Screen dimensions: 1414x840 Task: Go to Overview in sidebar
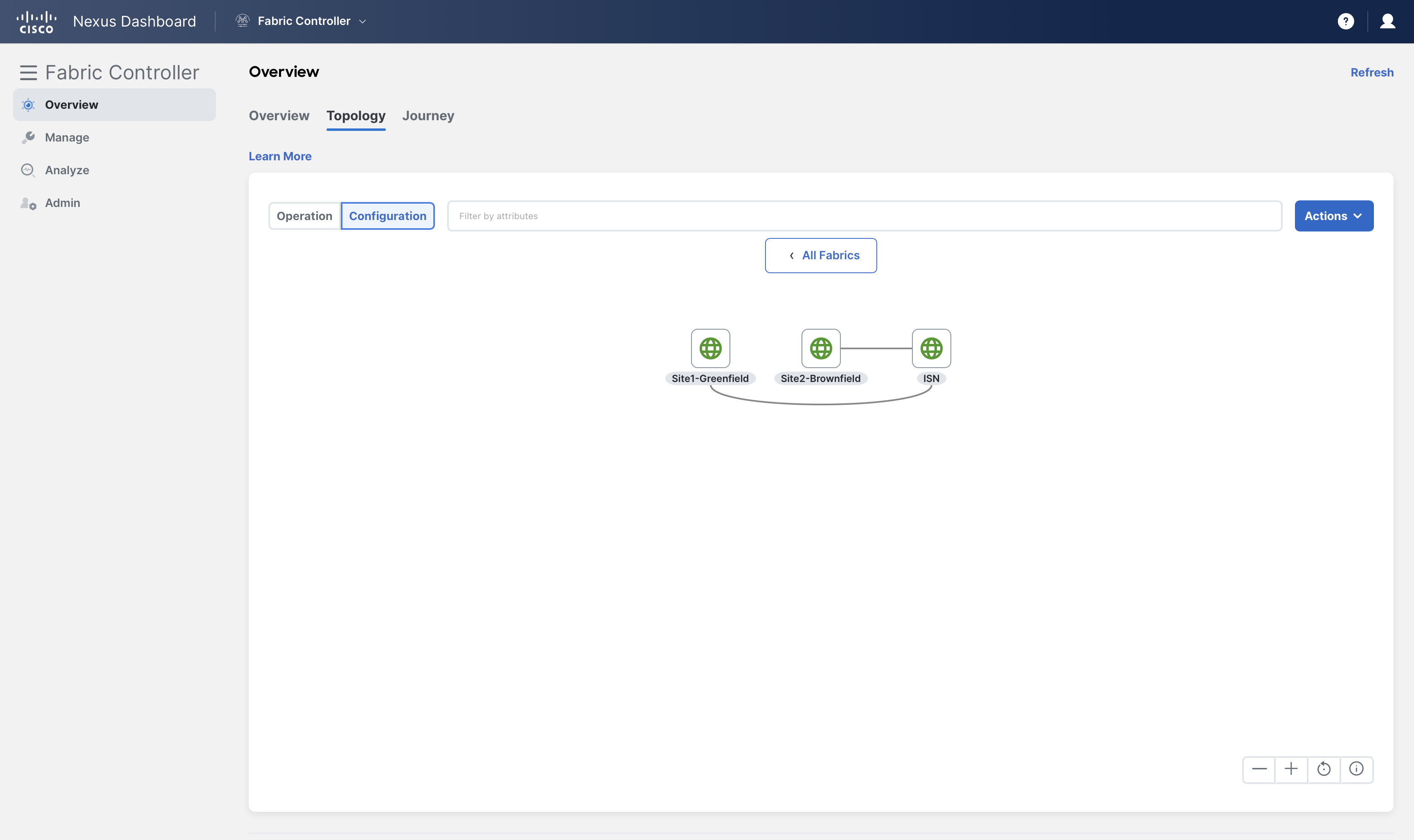coord(115,105)
